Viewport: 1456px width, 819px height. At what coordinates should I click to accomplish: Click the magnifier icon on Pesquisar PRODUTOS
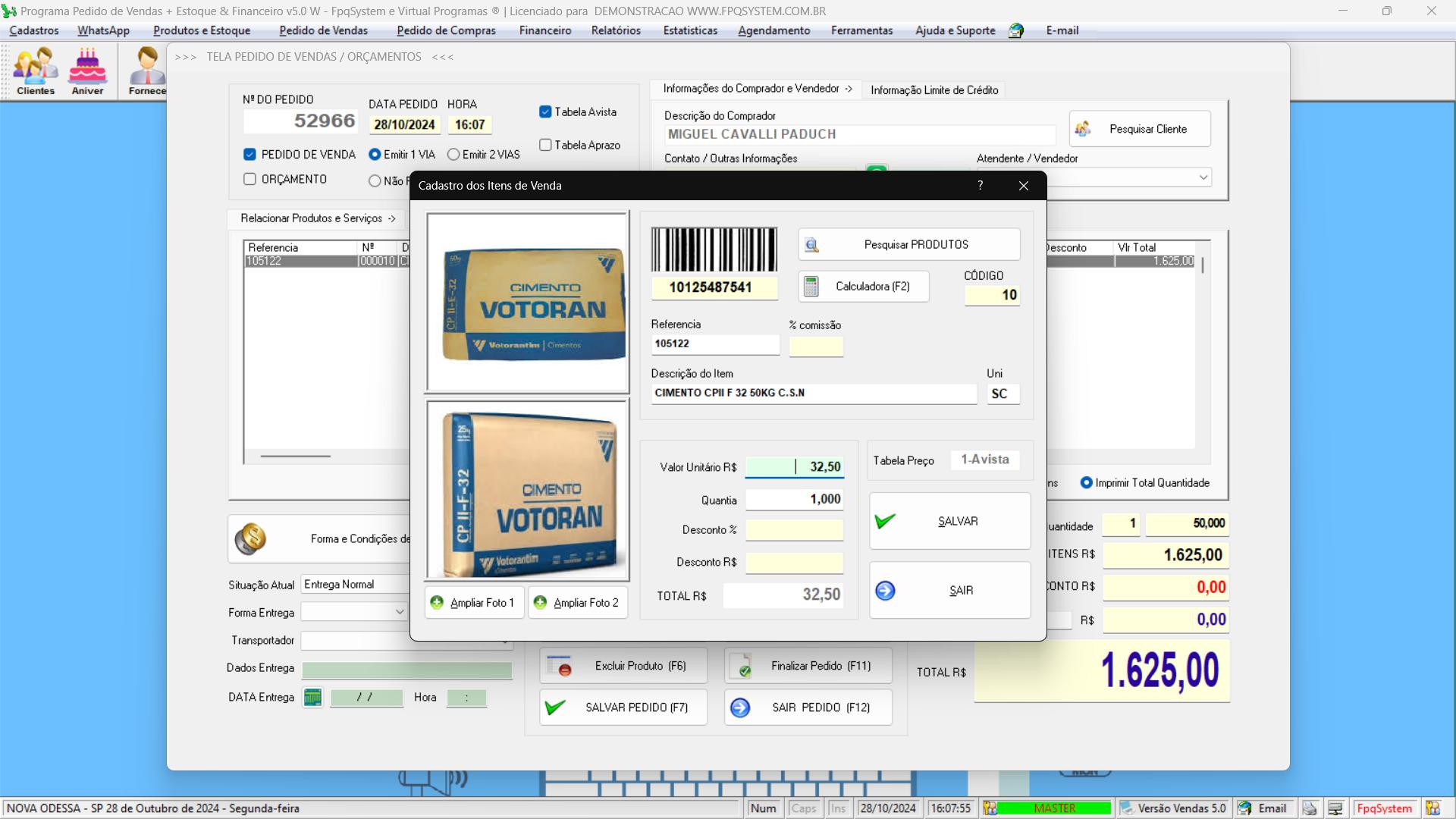point(811,245)
